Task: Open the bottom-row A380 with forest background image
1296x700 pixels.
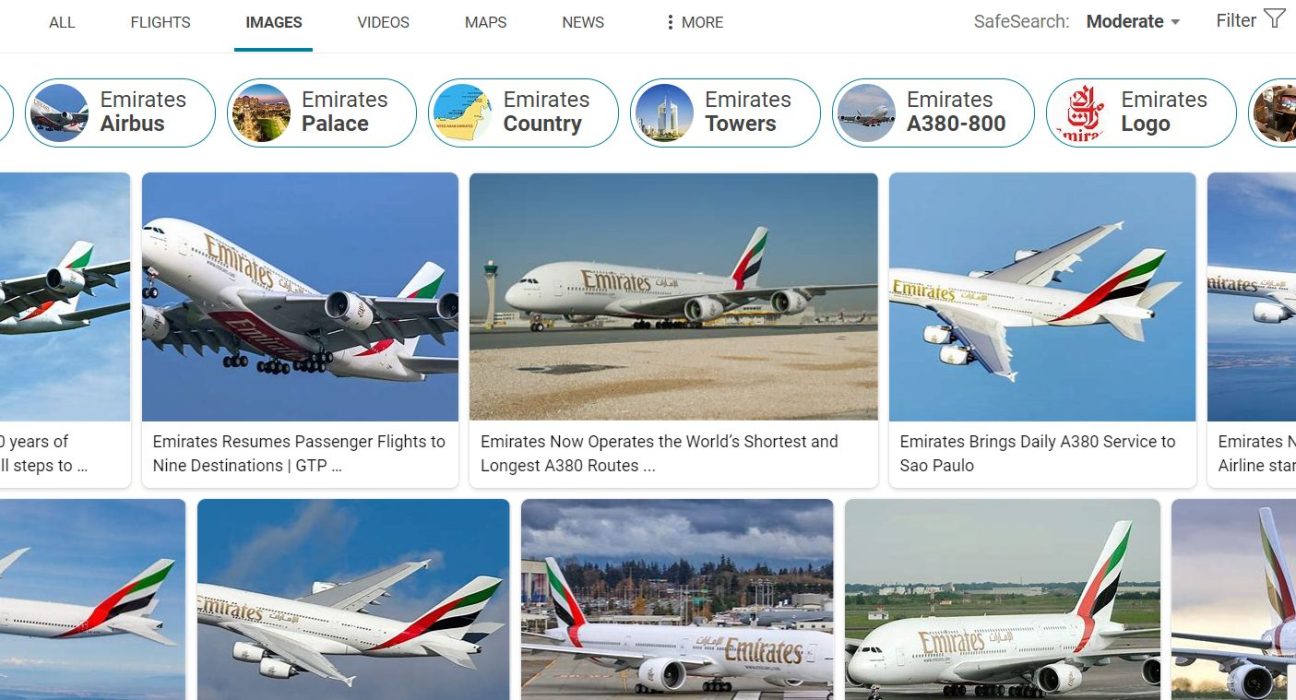Action: coord(677,599)
